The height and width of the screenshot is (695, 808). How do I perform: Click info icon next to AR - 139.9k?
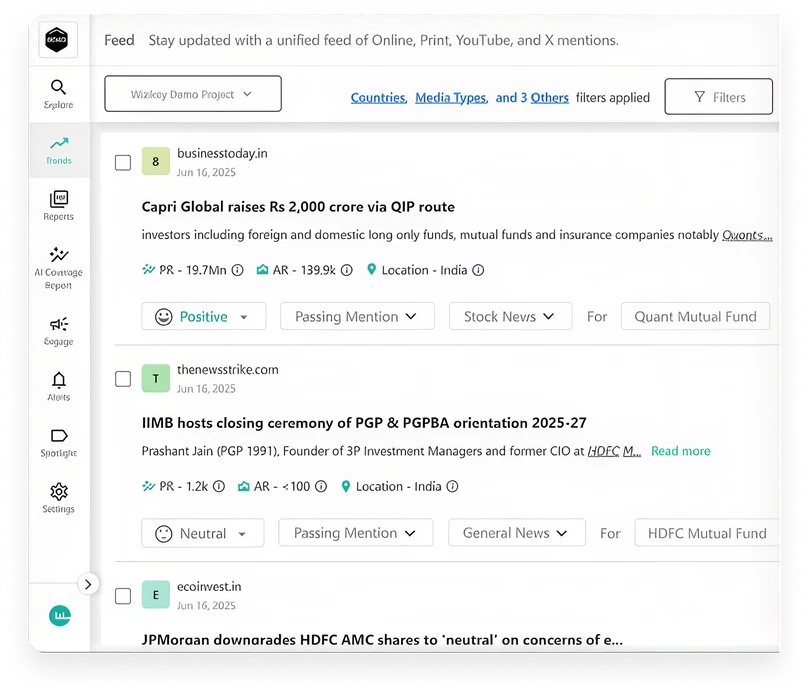coord(347,270)
